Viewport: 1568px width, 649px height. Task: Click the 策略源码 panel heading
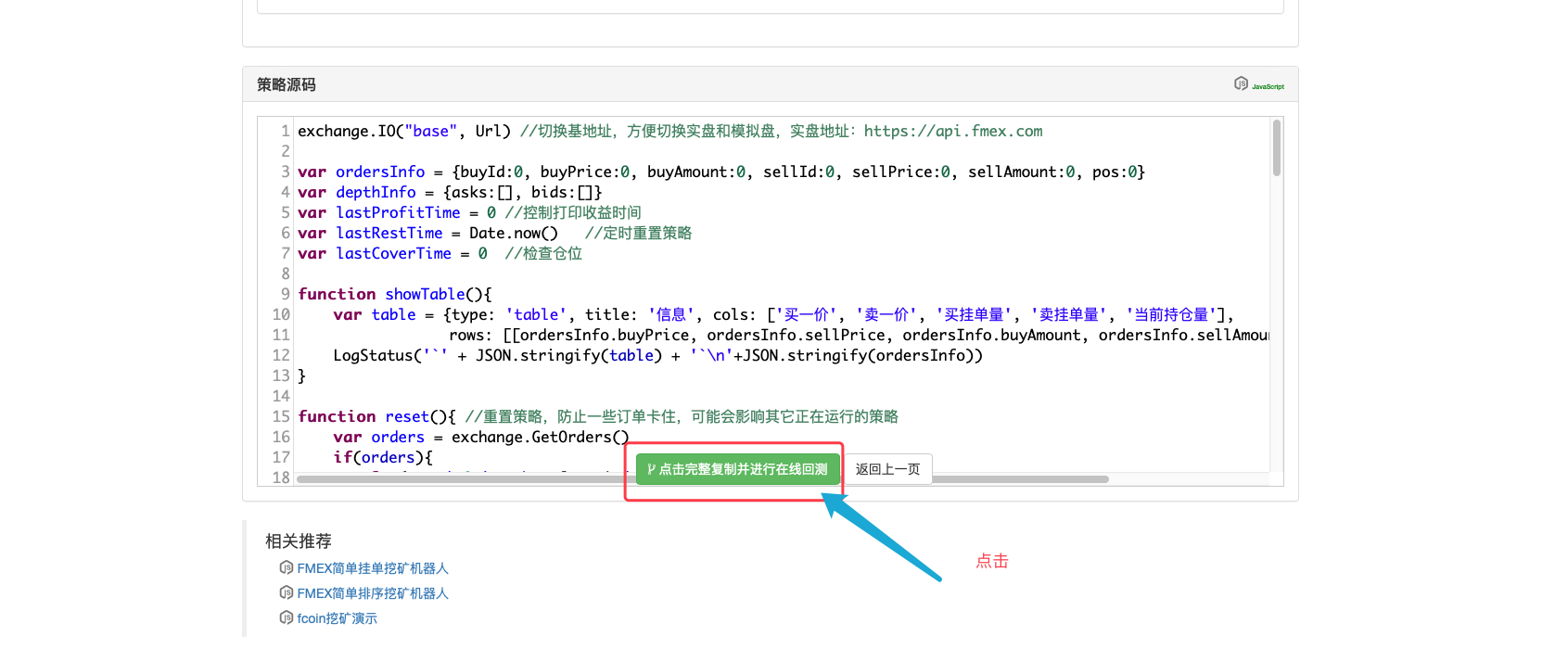(x=287, y=84)
